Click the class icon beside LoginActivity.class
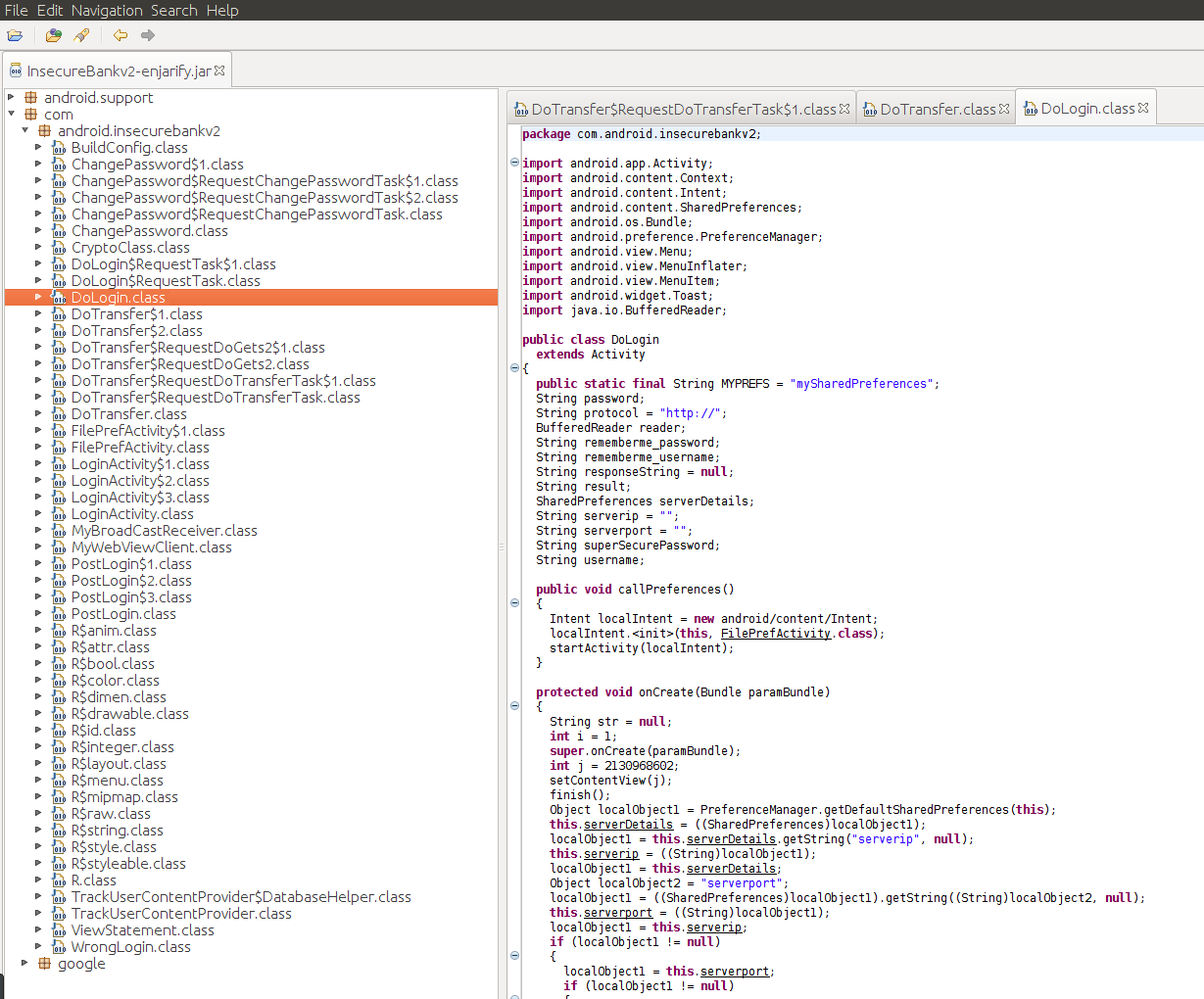The width and height of the screenshot is (1204, 999). (x=59, y=513)
